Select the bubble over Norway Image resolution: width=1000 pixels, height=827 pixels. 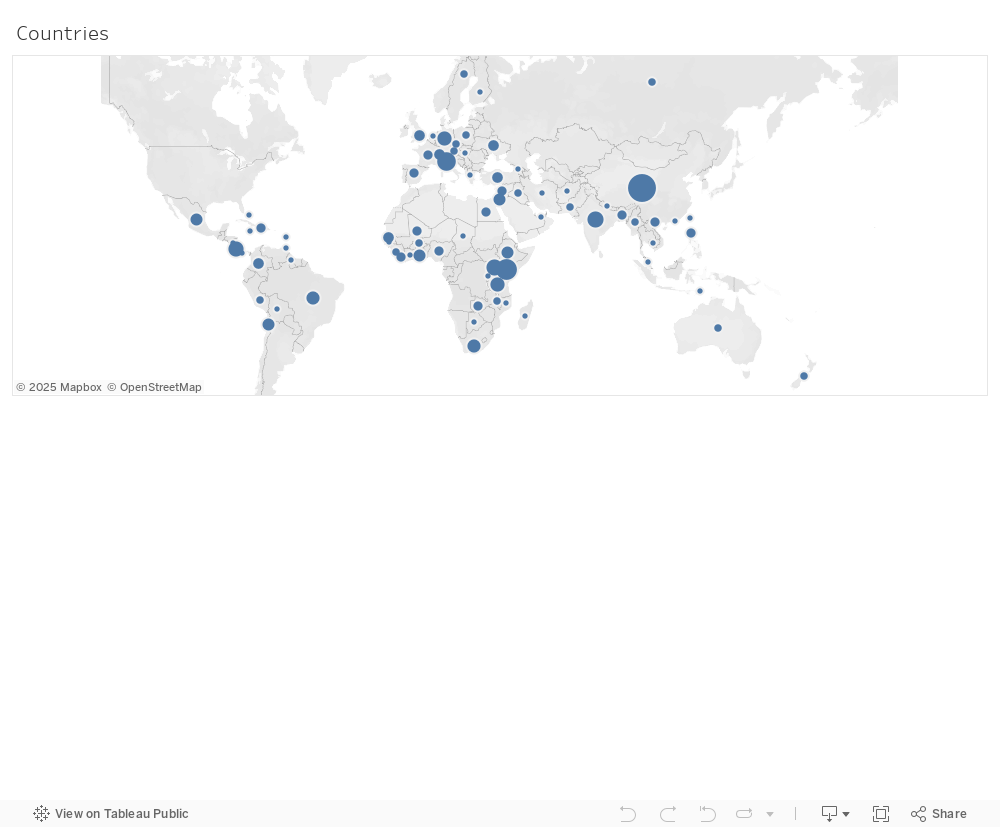coord(464,74)
